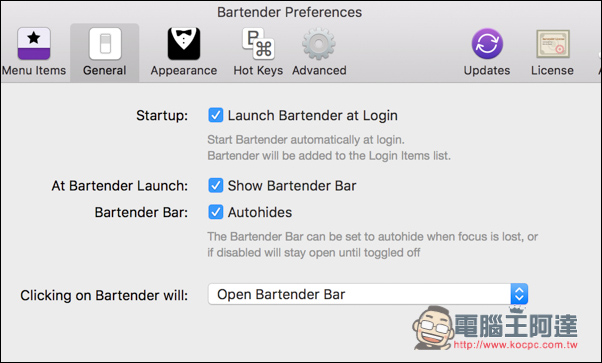This screenshot has width=602, height=363.
Task: Click the At Bartender Launch: label
Action: (120, 186)
